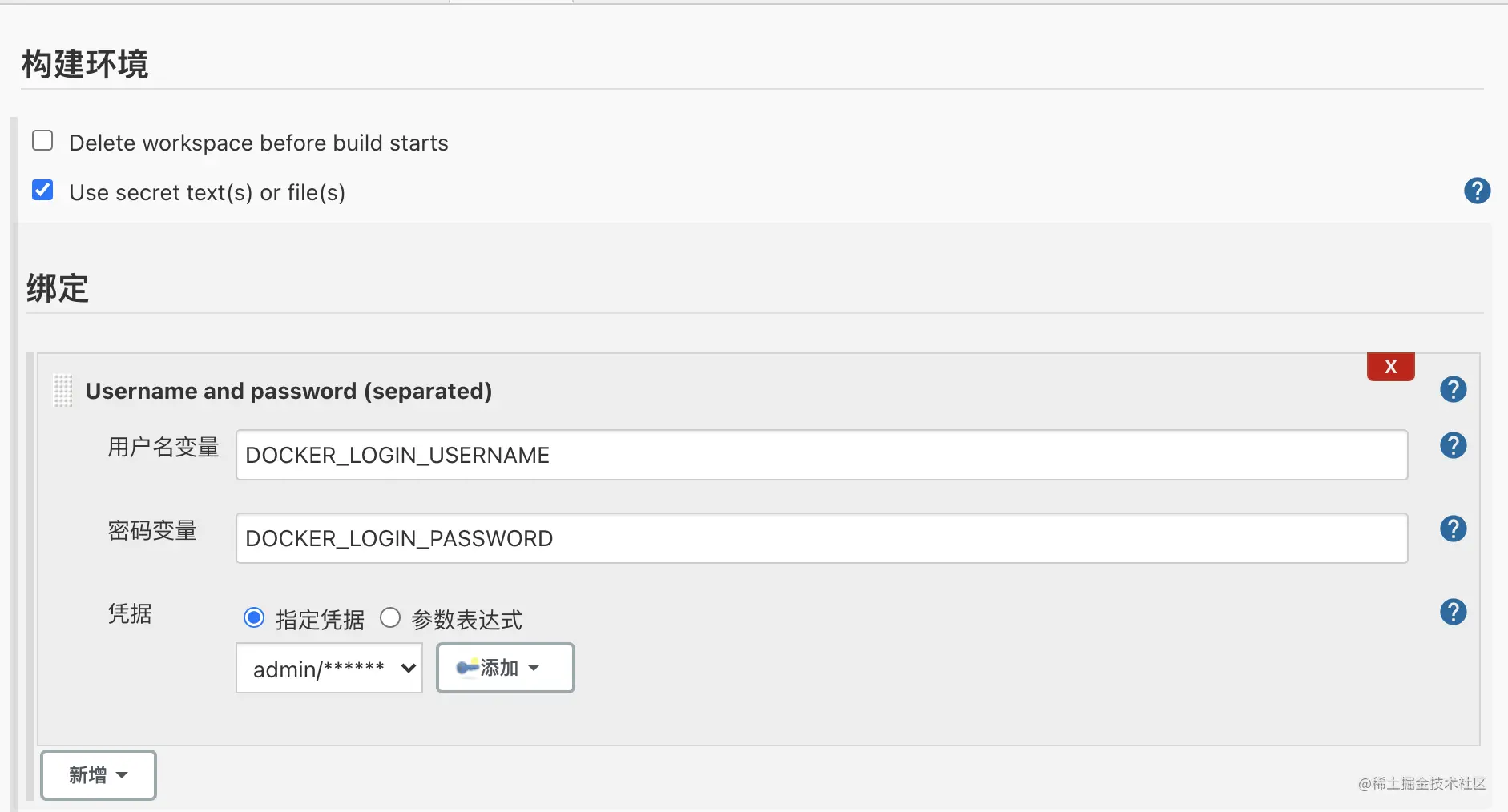
Task: Open help icon for the 凭据 row
Action: click(1453, 612)
